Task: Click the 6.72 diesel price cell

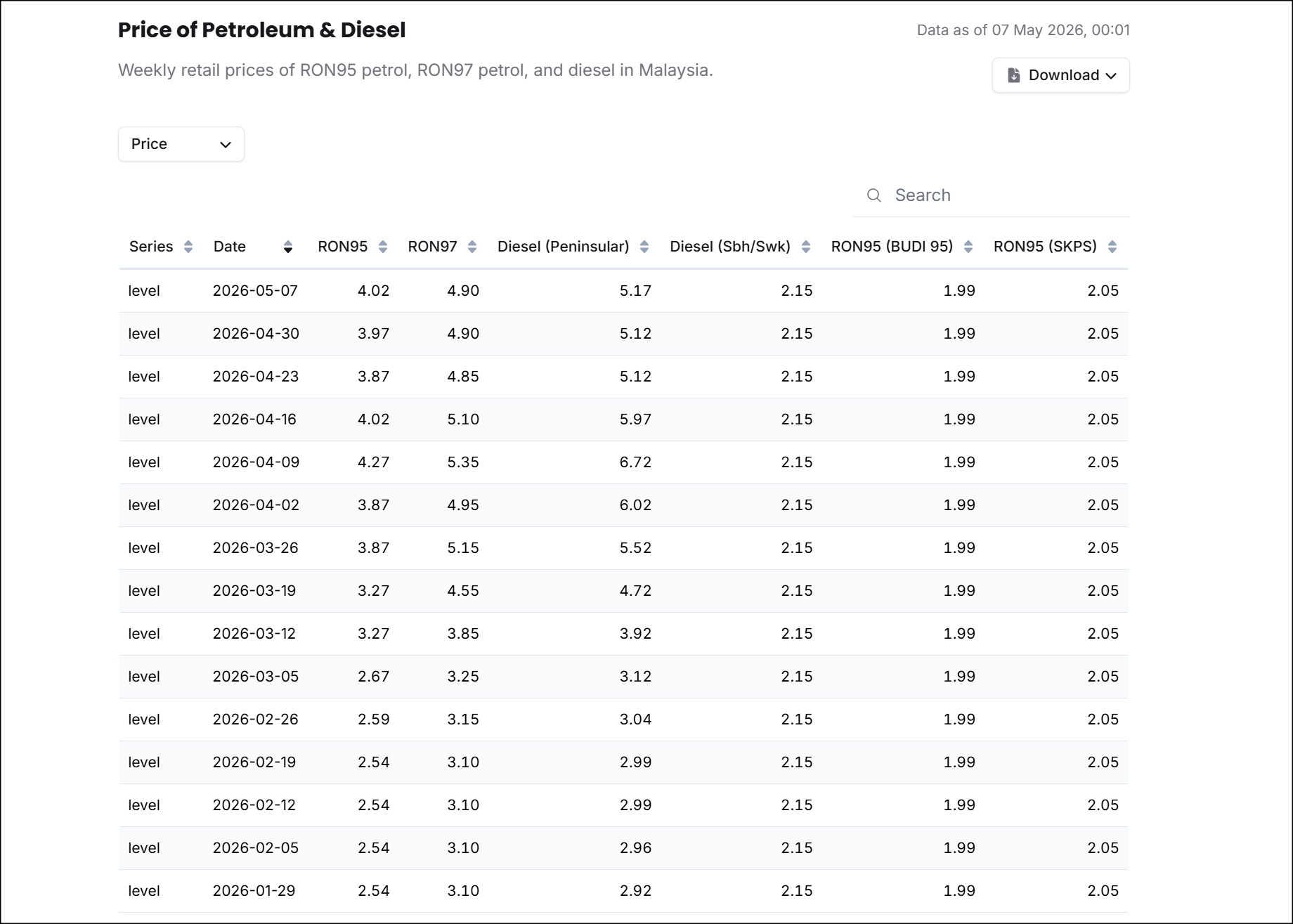Action: [636, 462]
